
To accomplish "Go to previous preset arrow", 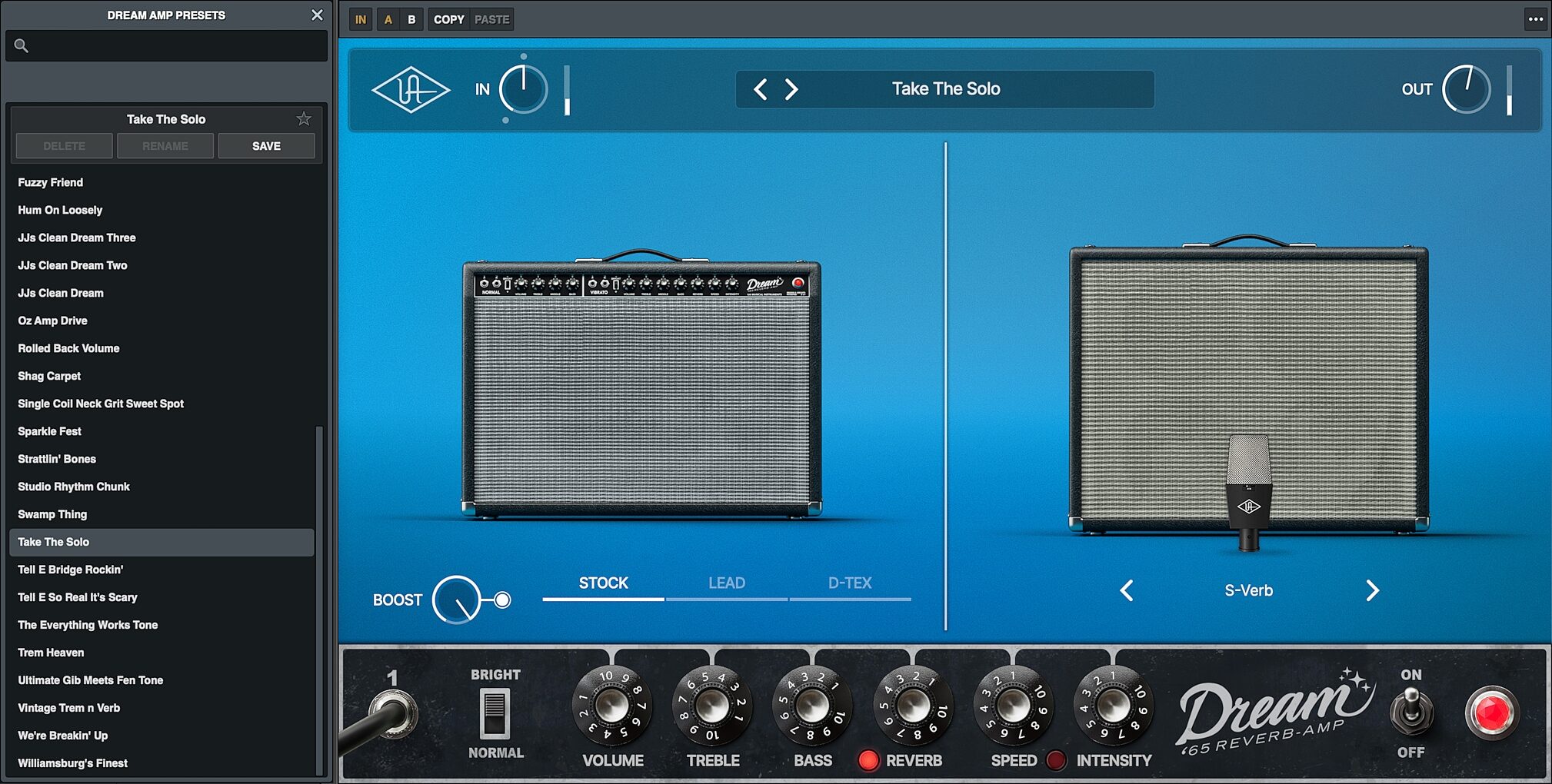I will click(x=761, y=89).
